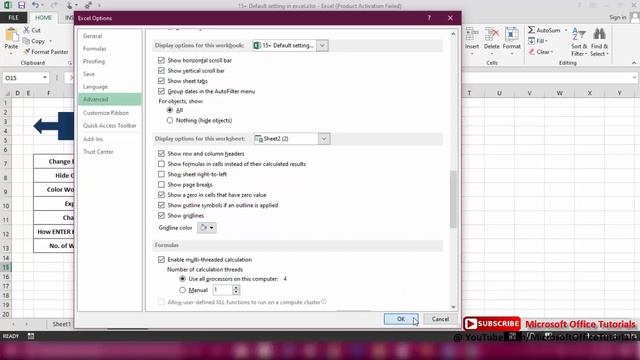Open the Language options category
This screenshot has width=640, height=360.
(110, 87)
